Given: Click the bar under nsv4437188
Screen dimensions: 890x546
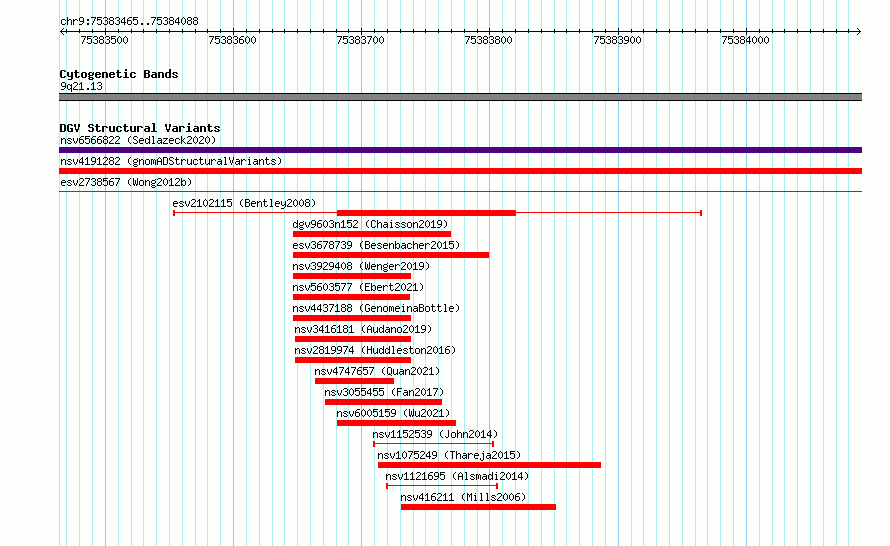Looking at the screenshot, I should coord(352,318).
